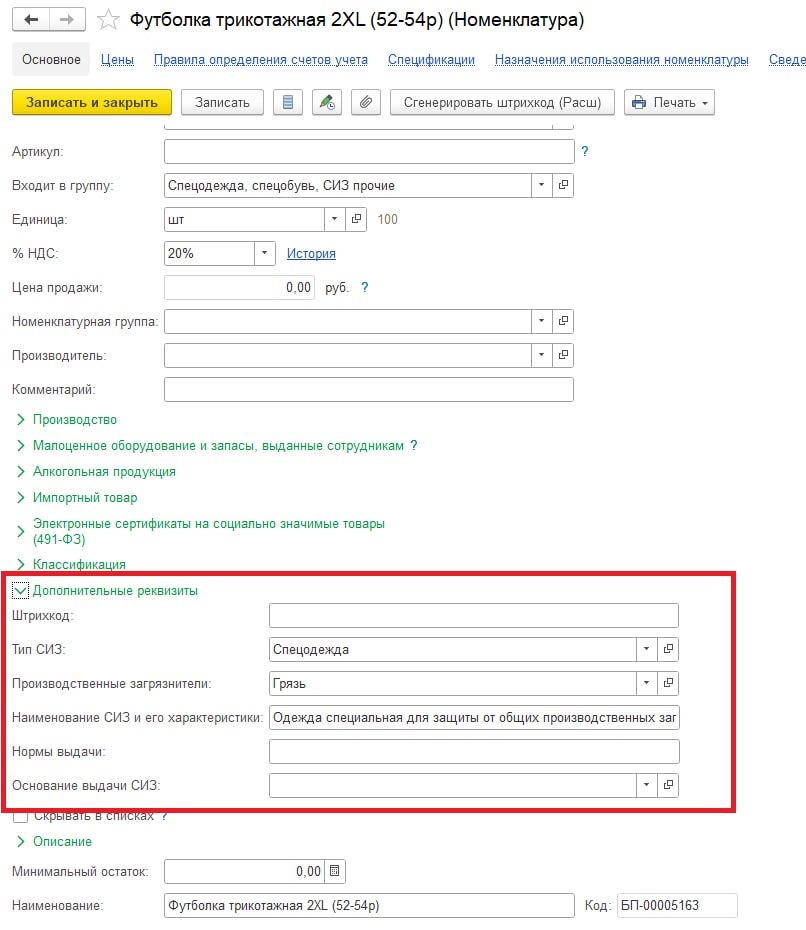Click the Цена продажи amount field
806x930 pixels.
[x=239, y=287]
